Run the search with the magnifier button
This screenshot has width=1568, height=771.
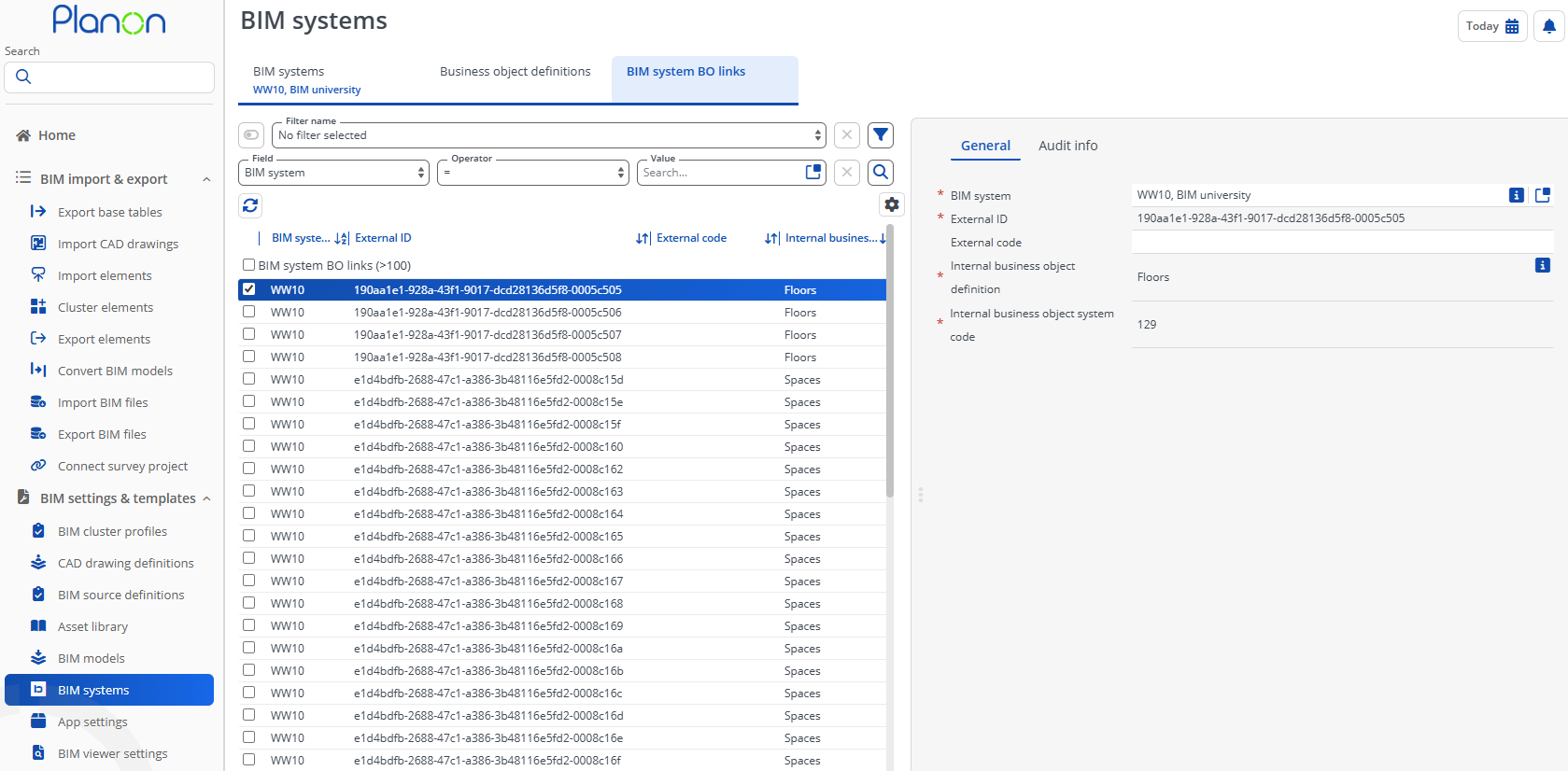click(881, 173)
